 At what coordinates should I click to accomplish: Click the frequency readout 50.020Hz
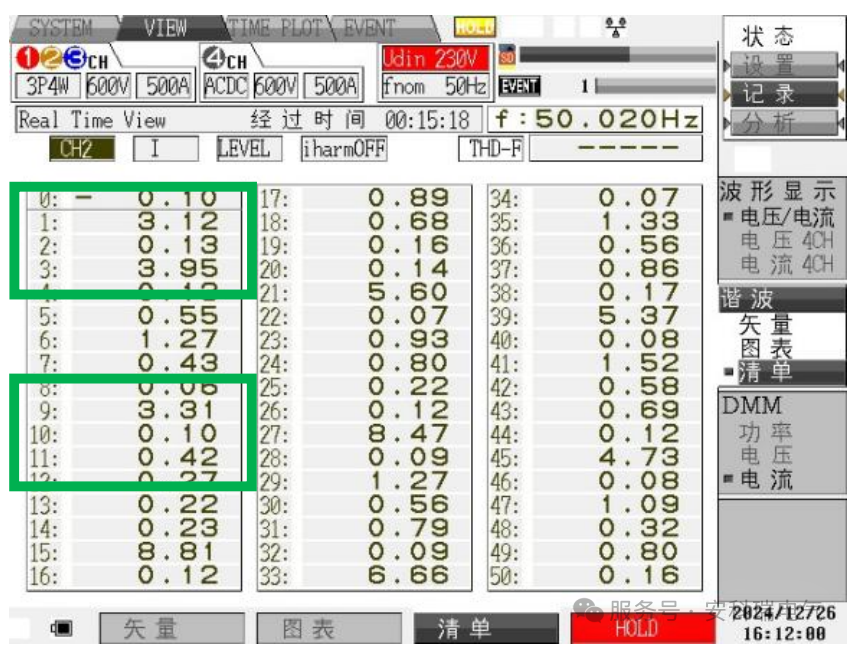tap(595, 120)
